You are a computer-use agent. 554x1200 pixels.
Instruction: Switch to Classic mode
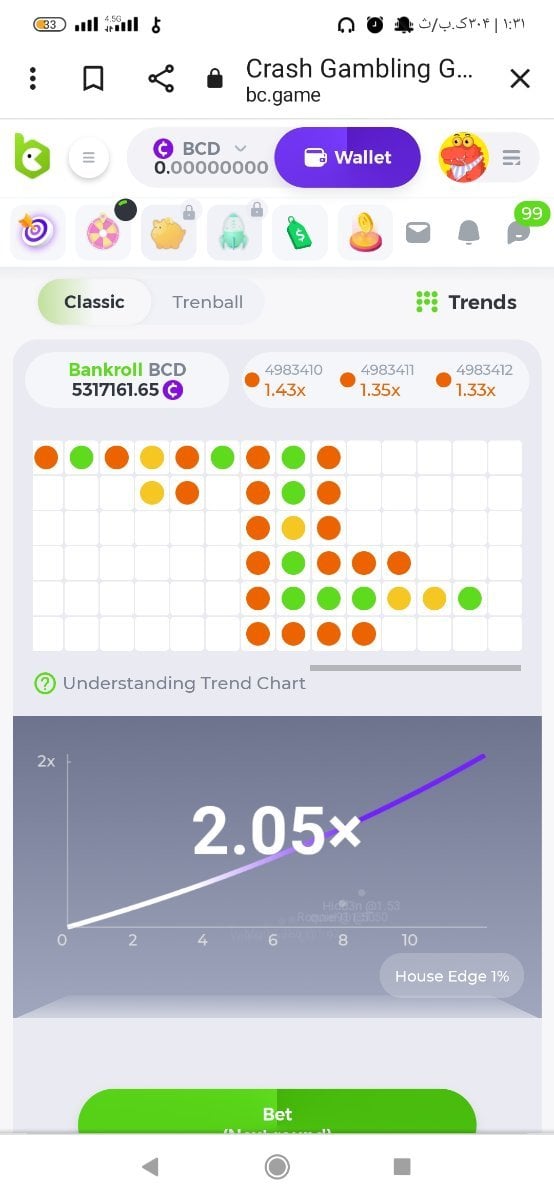tap(94, 302)
